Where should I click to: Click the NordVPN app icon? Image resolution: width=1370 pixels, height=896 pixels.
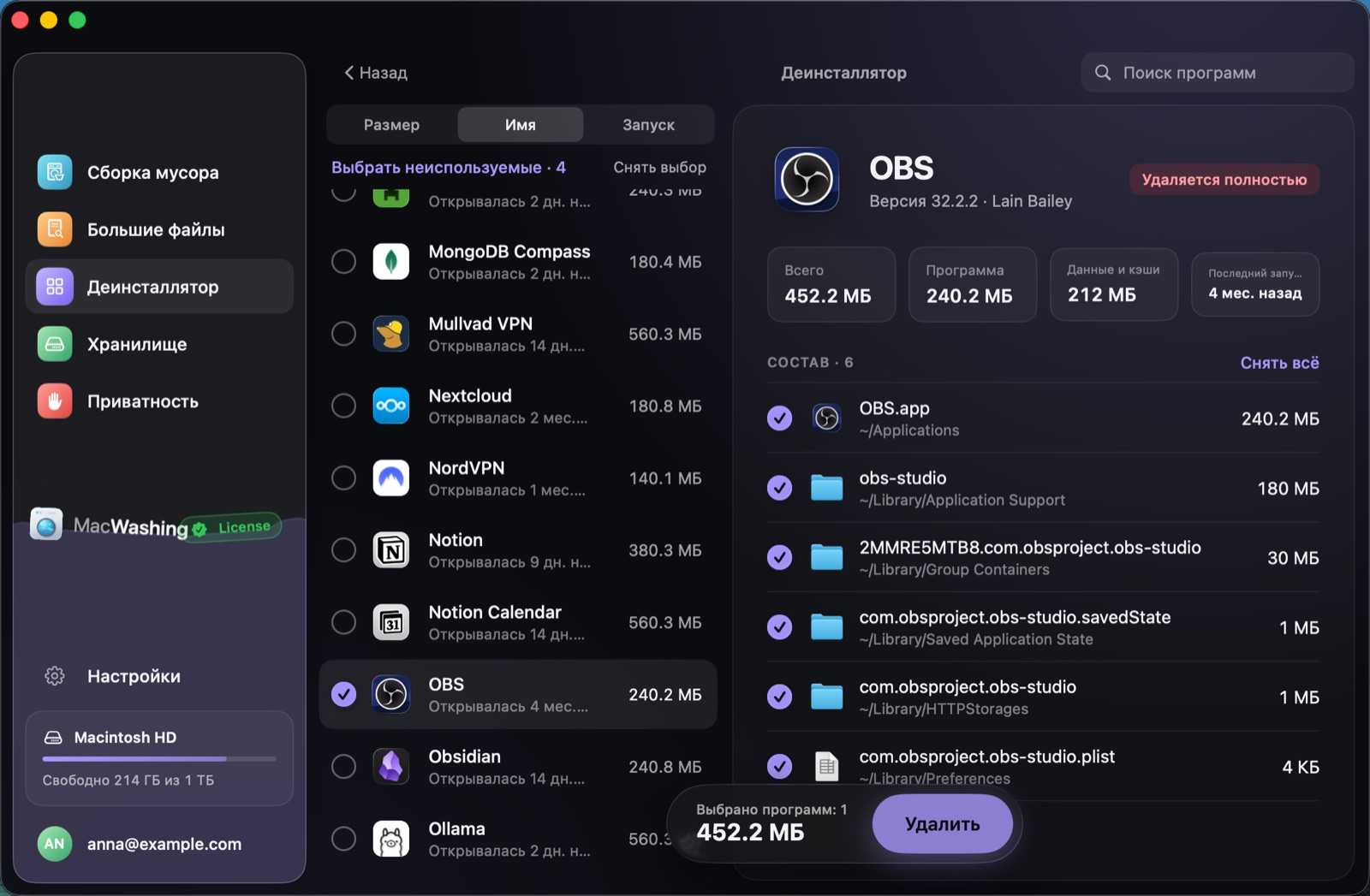(391, 478)
